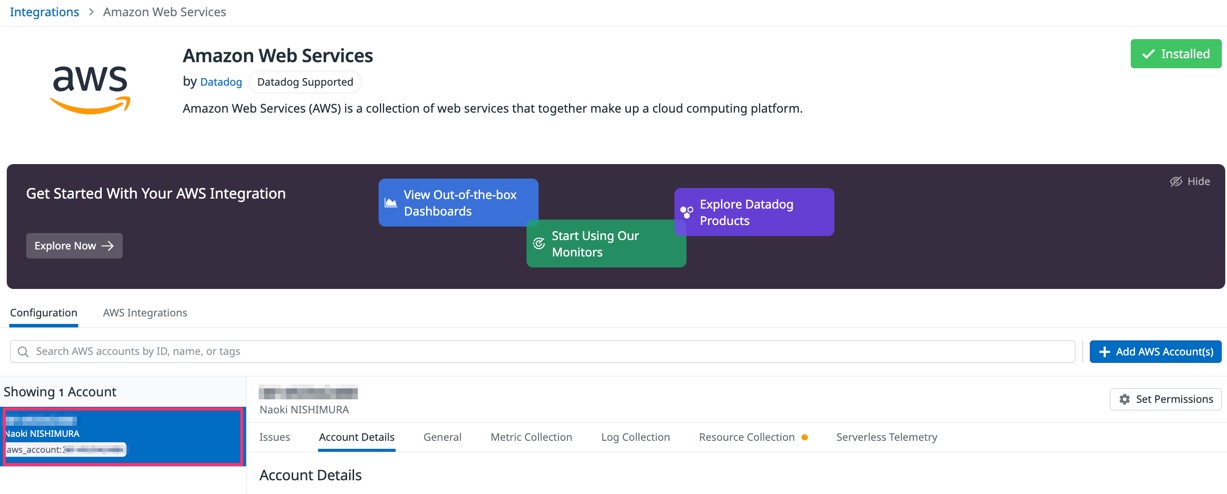Click the Datadog Supported badge
Screen dimensions: 1227x494
point(305,82)
